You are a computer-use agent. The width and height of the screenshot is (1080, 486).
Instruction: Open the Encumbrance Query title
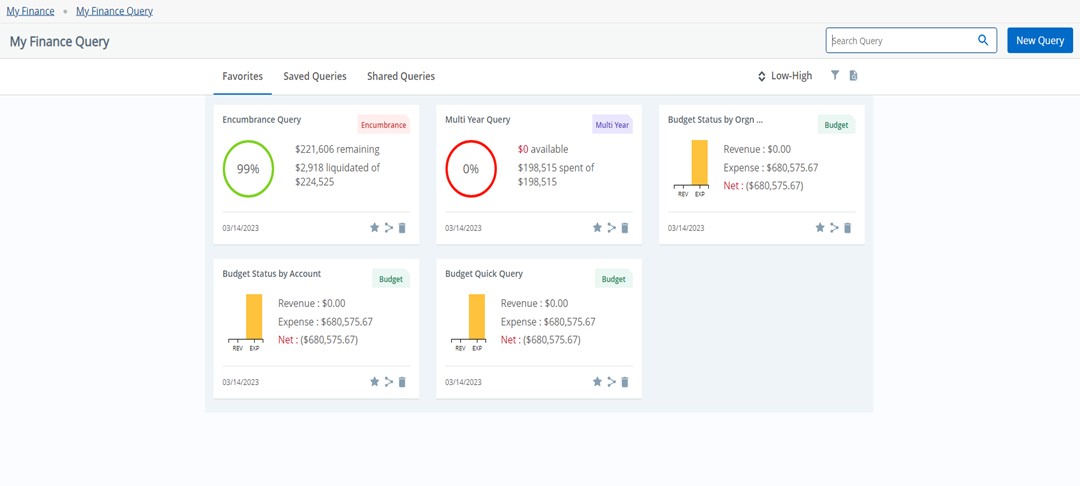coord(262,120)
